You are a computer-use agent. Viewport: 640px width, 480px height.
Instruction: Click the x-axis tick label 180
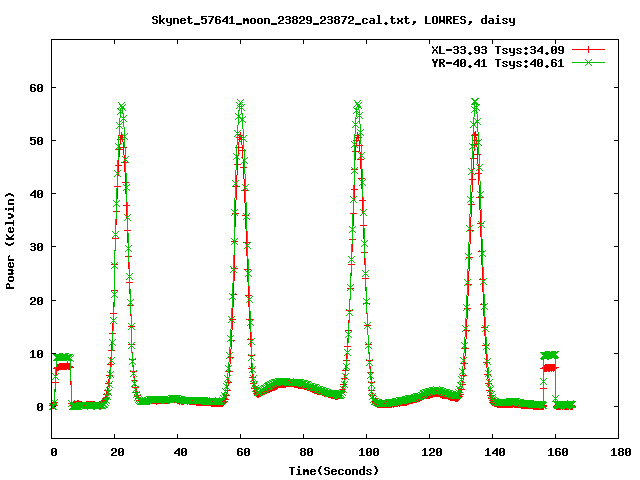tap(621, 452)
